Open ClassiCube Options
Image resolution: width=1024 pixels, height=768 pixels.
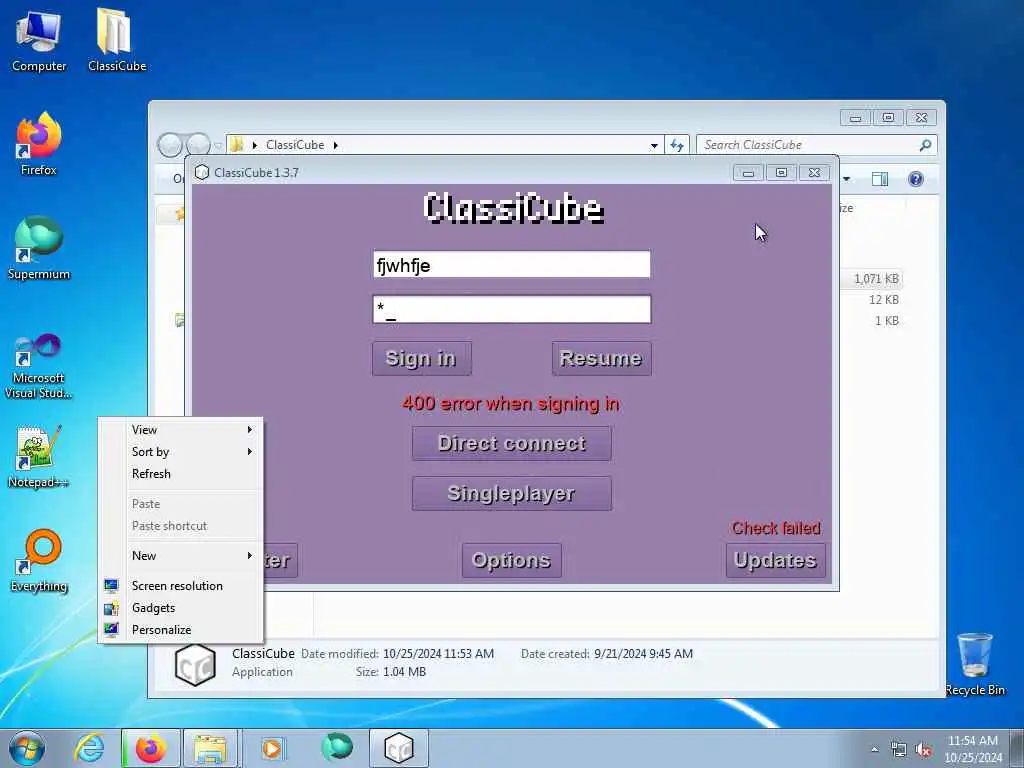coord(511,560)
